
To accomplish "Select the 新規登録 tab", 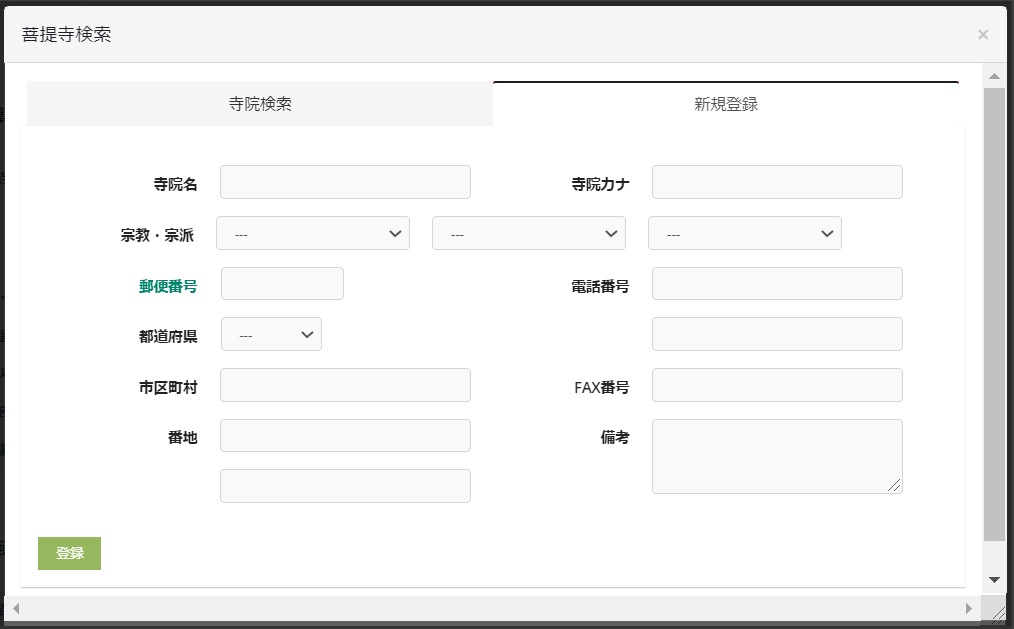I will [x=726, y=104].
